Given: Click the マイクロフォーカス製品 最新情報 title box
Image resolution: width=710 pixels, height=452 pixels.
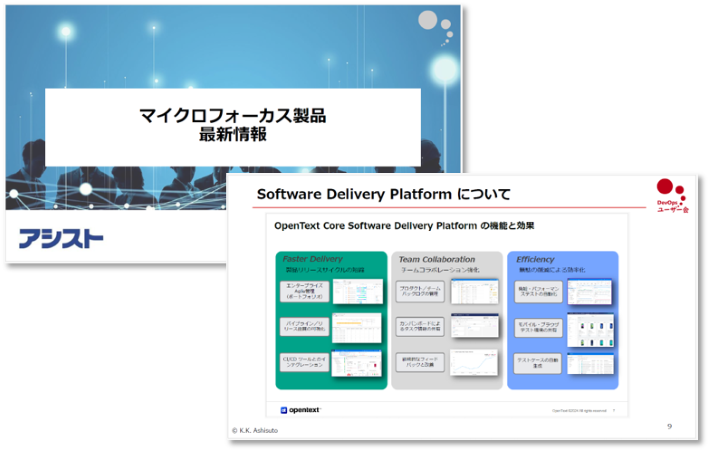Looking at the screenshot, I should tap(232, 126).
